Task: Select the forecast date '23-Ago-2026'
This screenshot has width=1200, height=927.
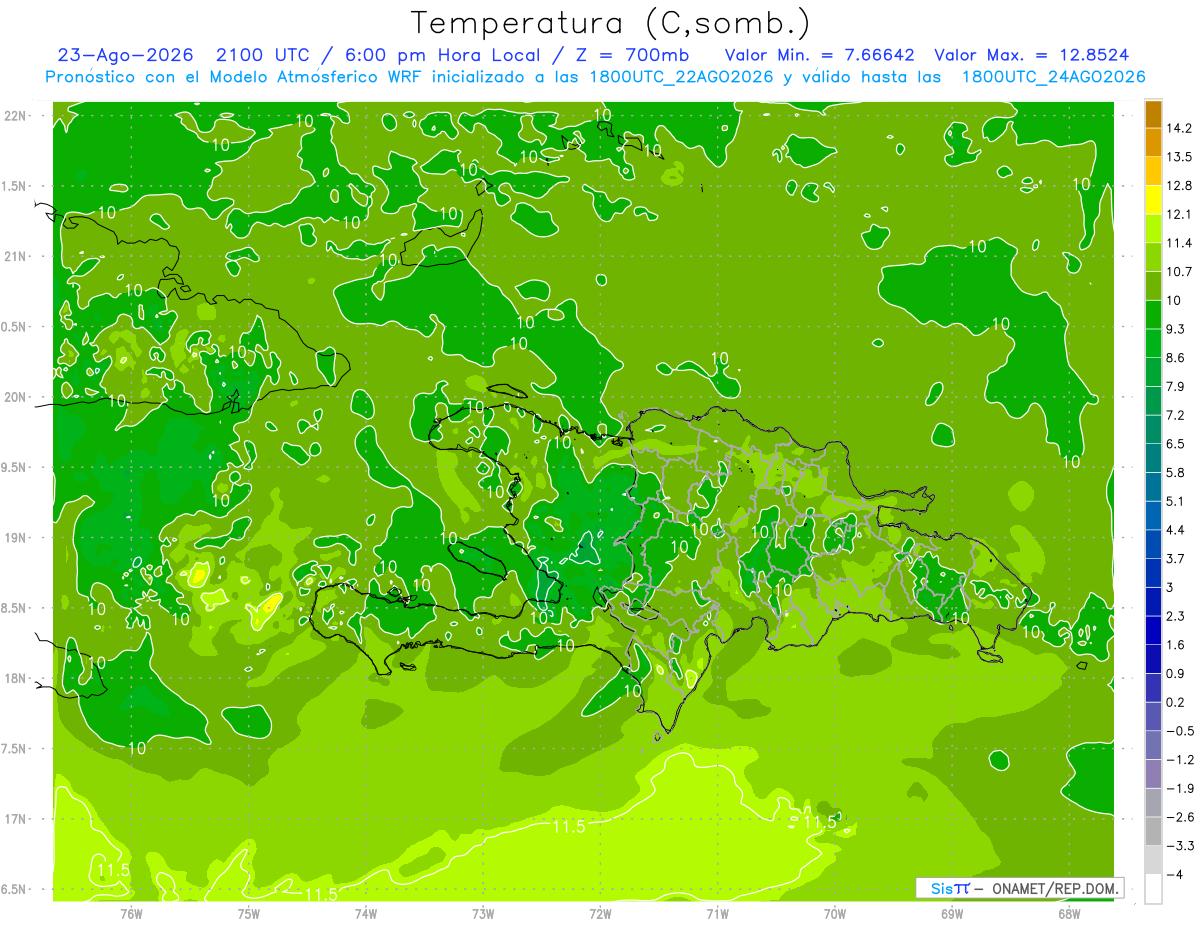Action: coord(125,55)
